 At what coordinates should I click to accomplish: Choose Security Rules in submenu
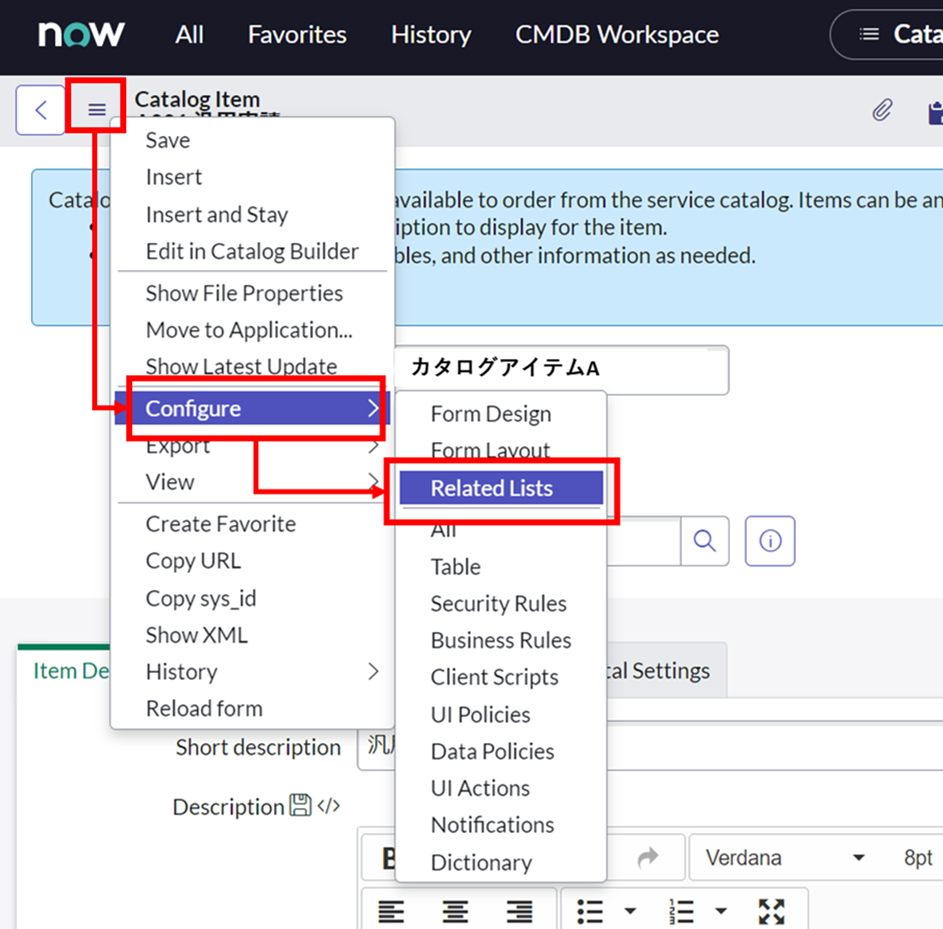pyautogui.click(x=501, y=603)
